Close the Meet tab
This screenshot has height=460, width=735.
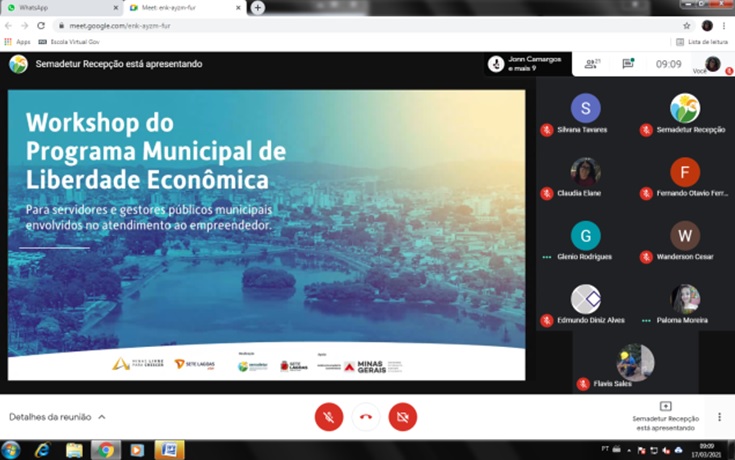click(238, 8)
